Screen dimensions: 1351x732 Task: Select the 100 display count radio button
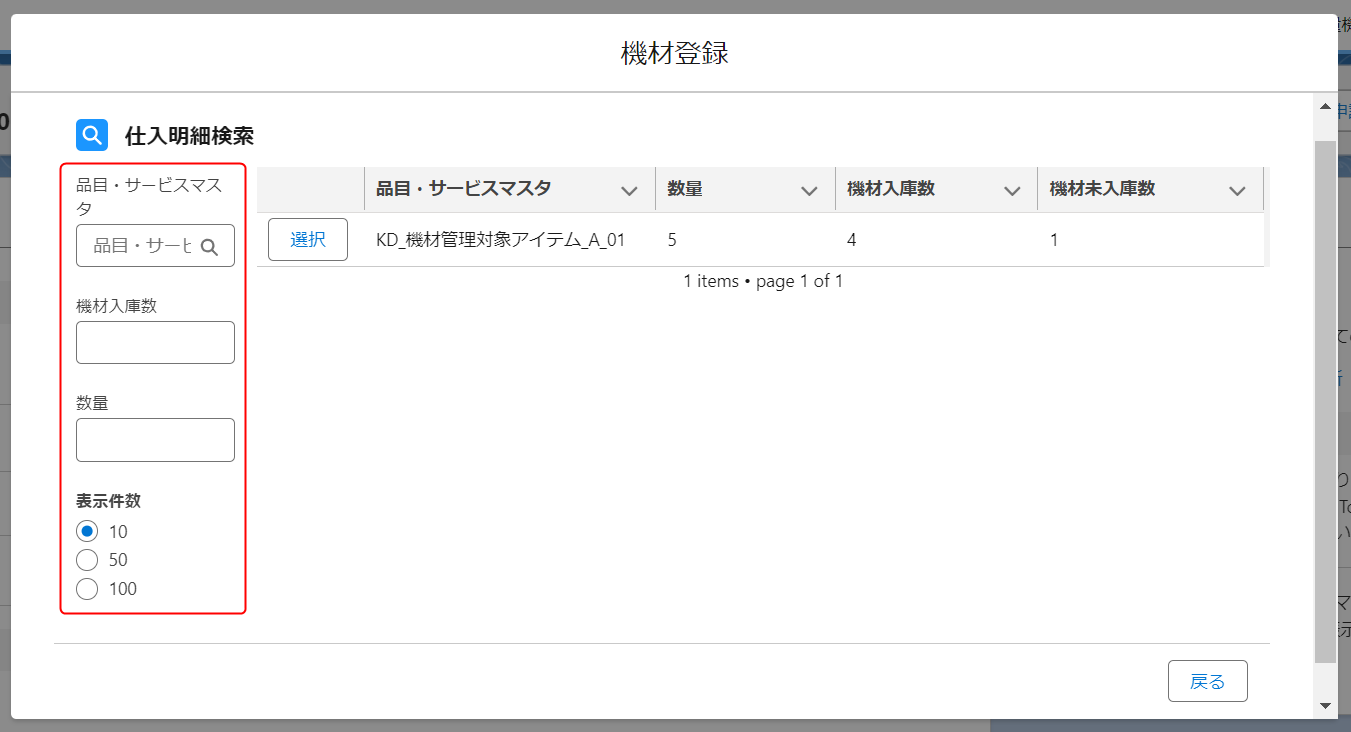[x=87, y=589]
